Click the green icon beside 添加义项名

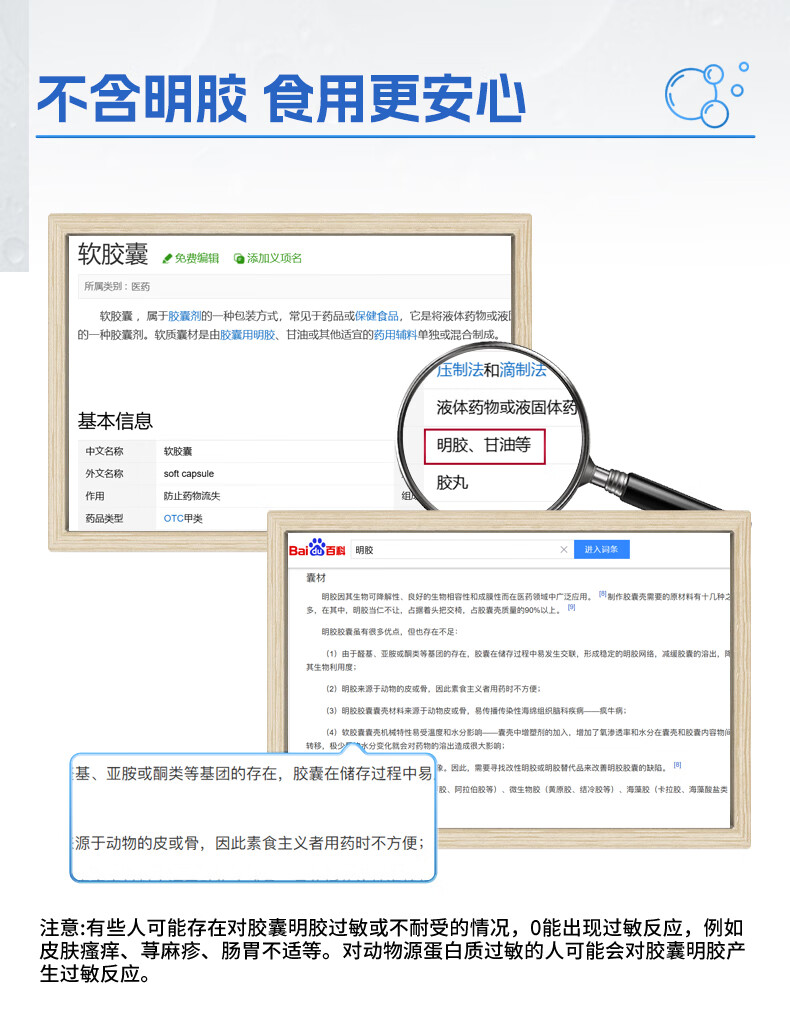click(x=239, y=259)
